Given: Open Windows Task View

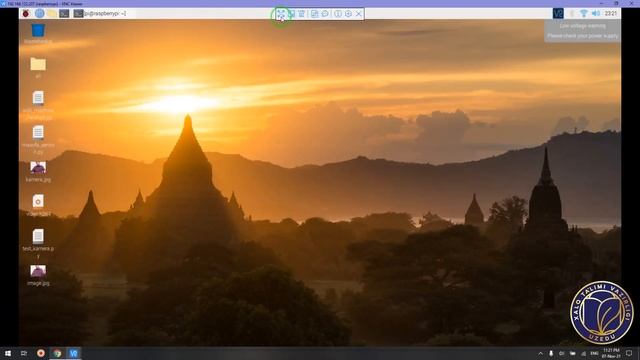Looking at the screenshot, I should point(24,353).
